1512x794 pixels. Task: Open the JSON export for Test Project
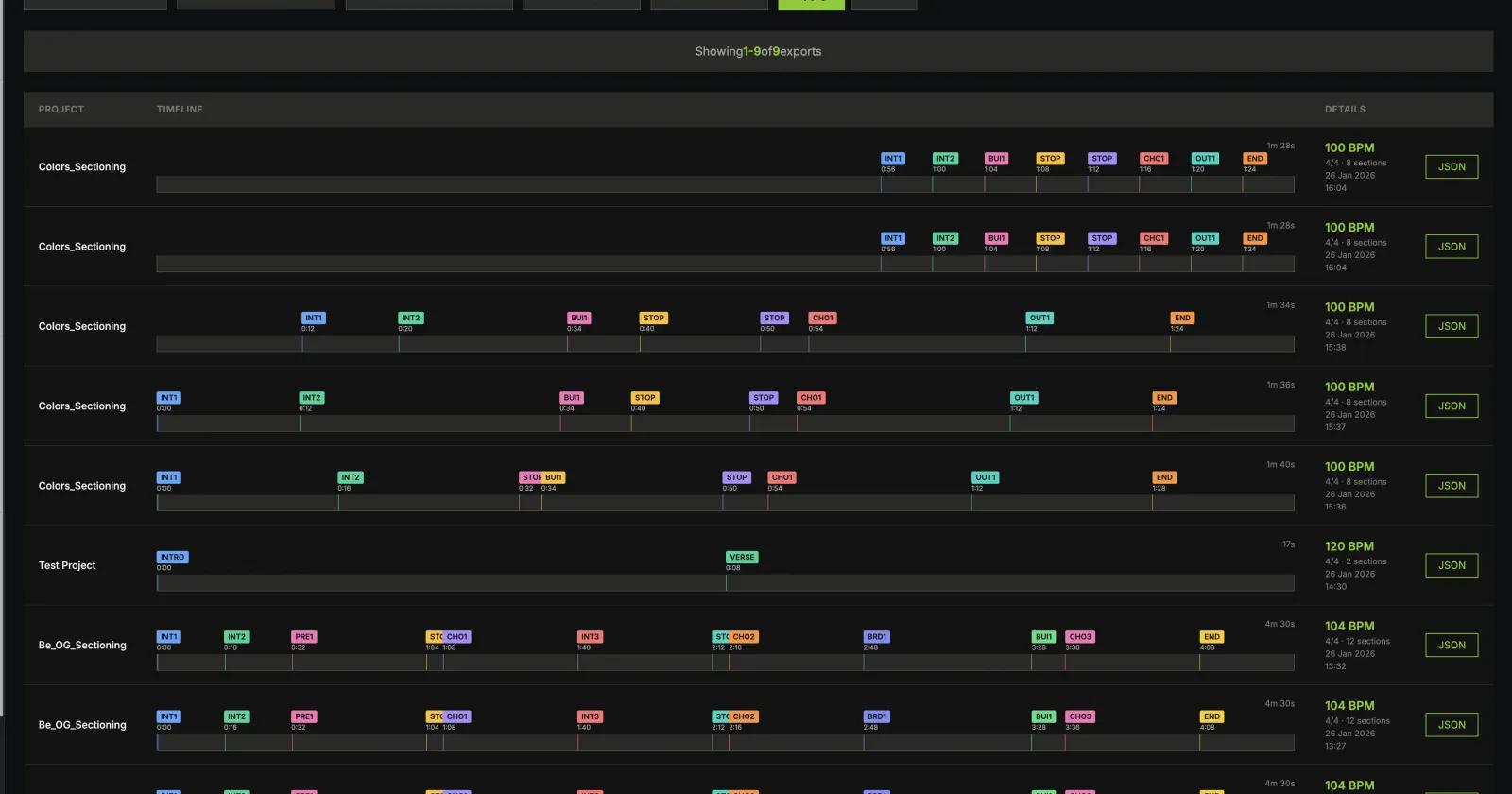coord(1452,565)
